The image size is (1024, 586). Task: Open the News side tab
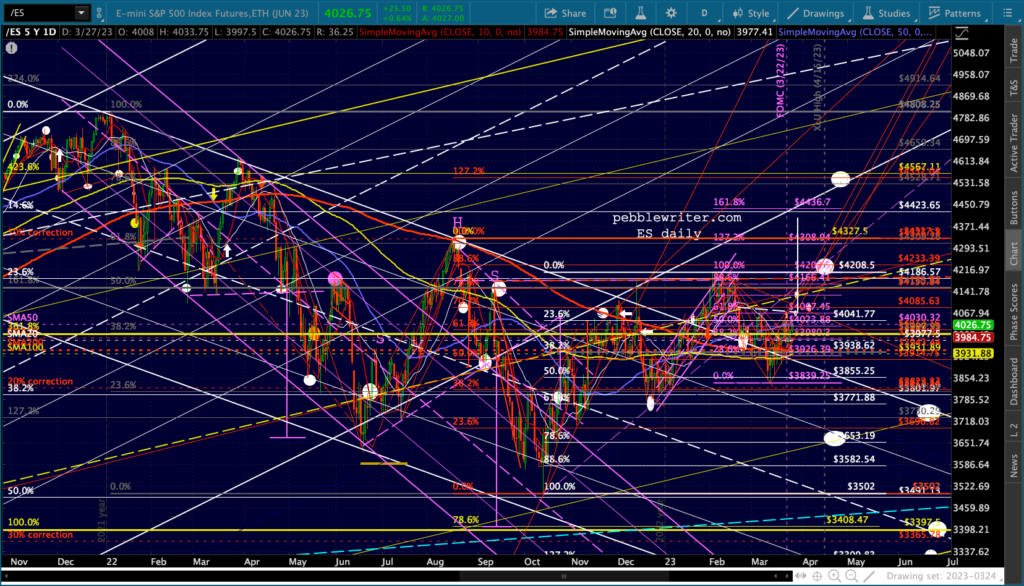1014,466
